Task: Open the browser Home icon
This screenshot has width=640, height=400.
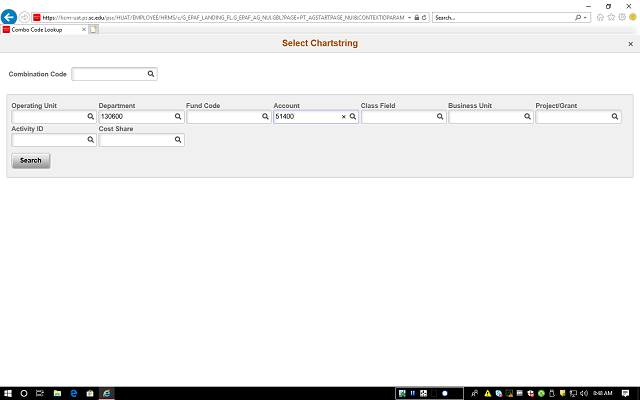Action: [600, 17]
